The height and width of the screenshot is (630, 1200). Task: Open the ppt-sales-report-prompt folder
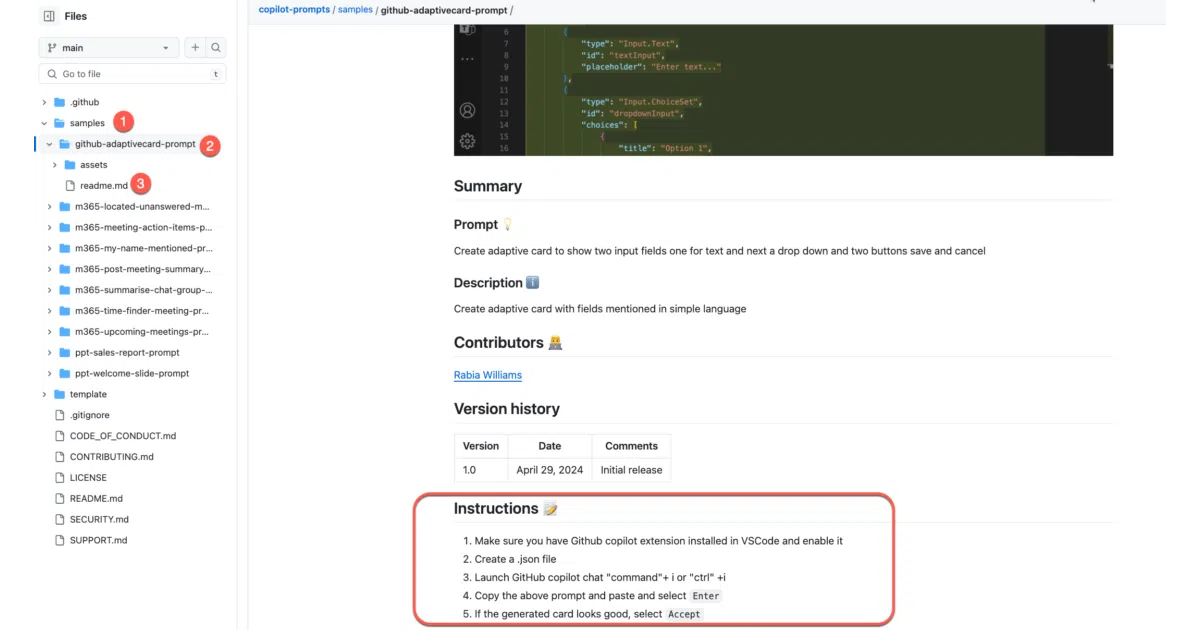coord(127,352)
